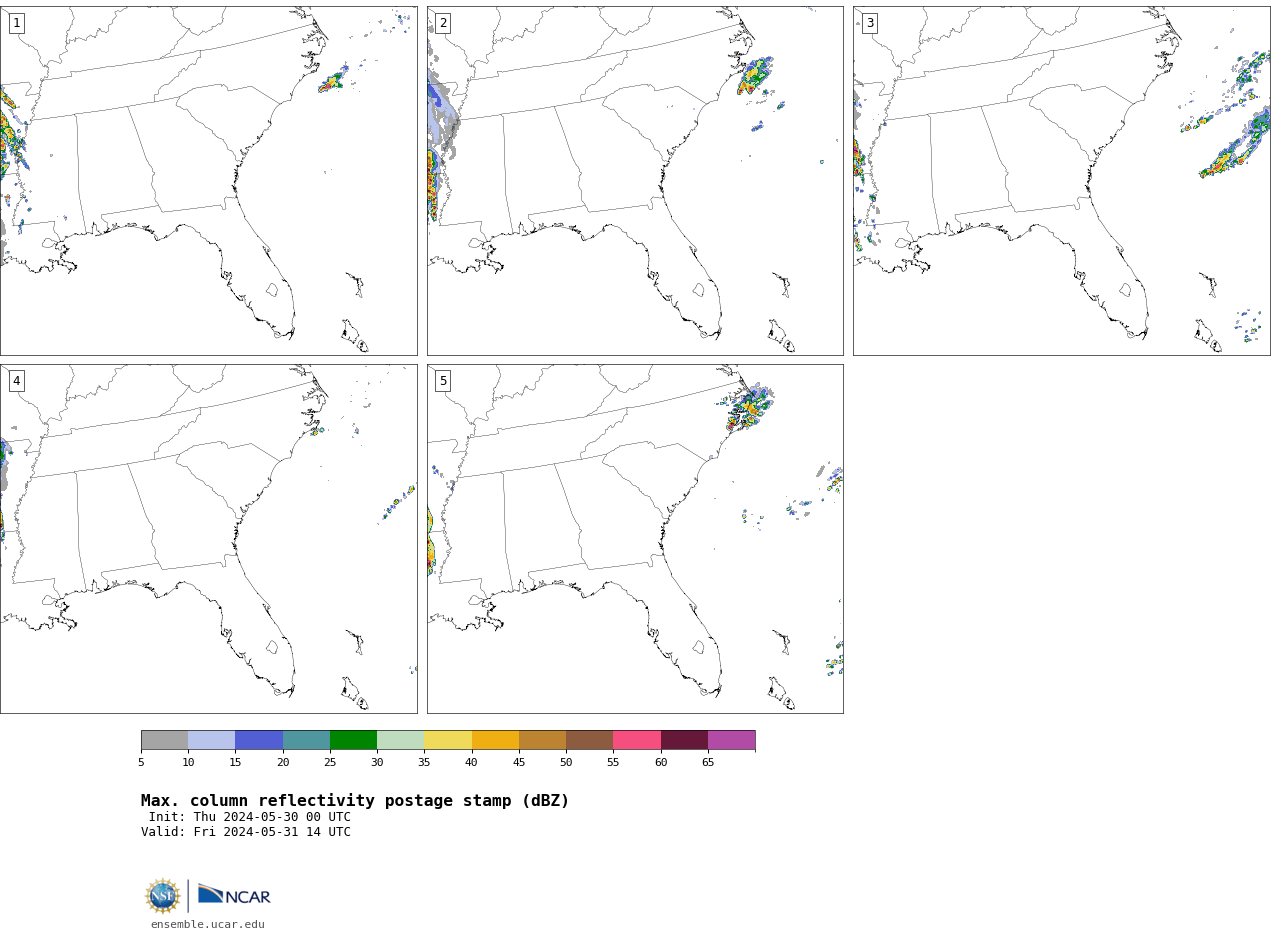Click the dark brown 50-55 dBZ swatch

589,740
